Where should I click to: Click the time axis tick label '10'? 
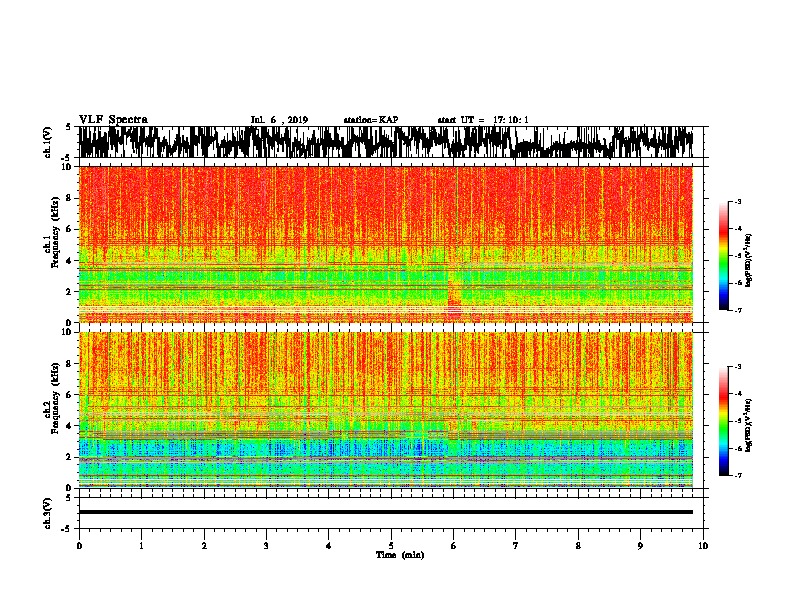[703, 546]
